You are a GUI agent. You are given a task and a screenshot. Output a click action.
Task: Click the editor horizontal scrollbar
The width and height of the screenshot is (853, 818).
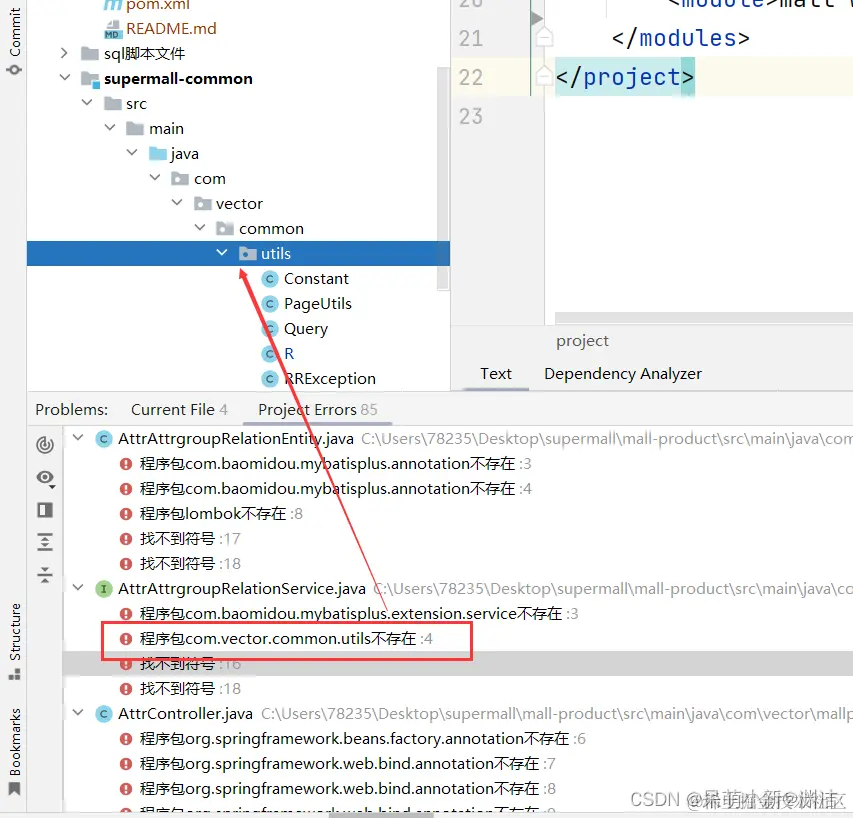(703, 318)
